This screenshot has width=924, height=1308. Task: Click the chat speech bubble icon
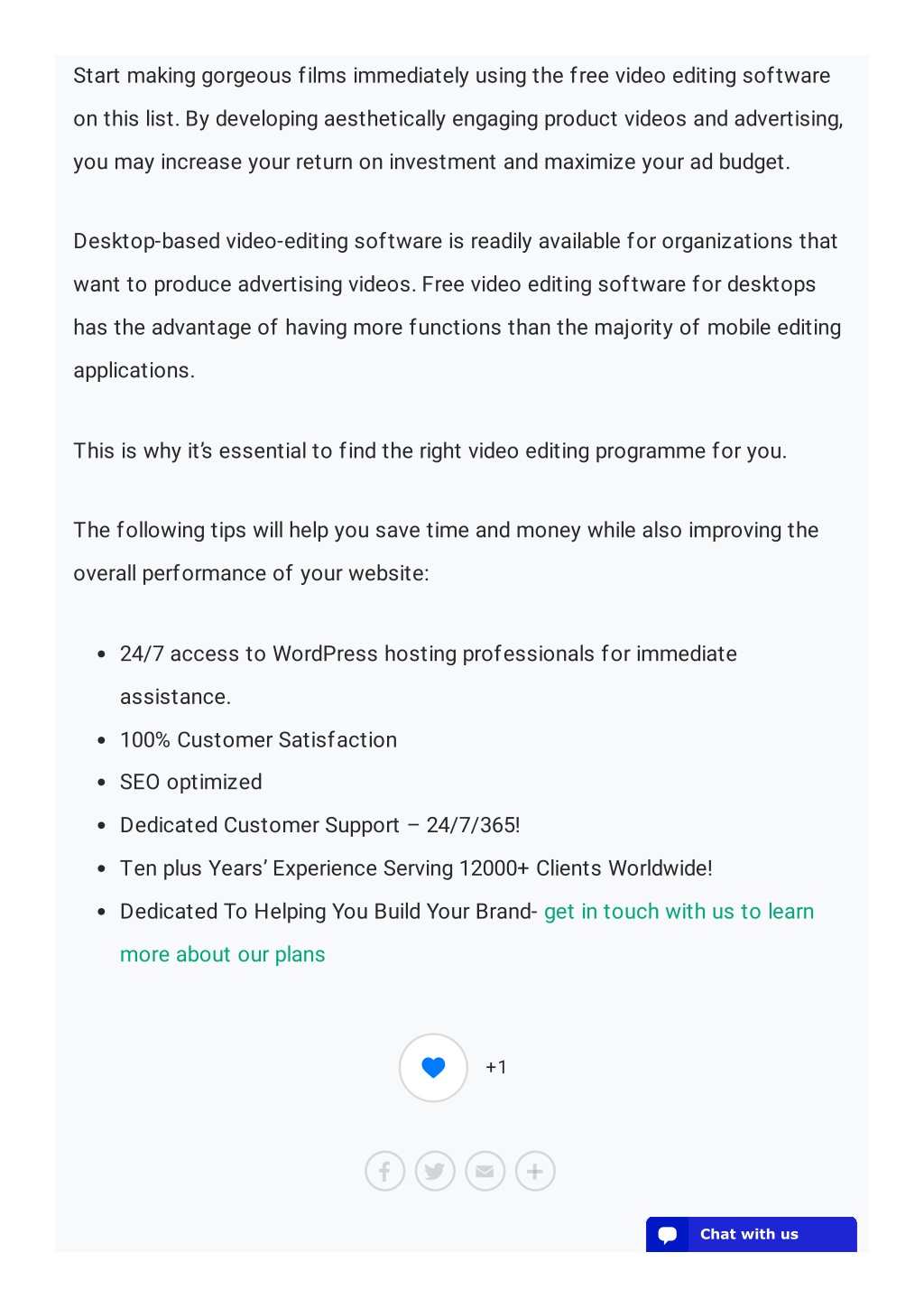[x=668, y=1235]
